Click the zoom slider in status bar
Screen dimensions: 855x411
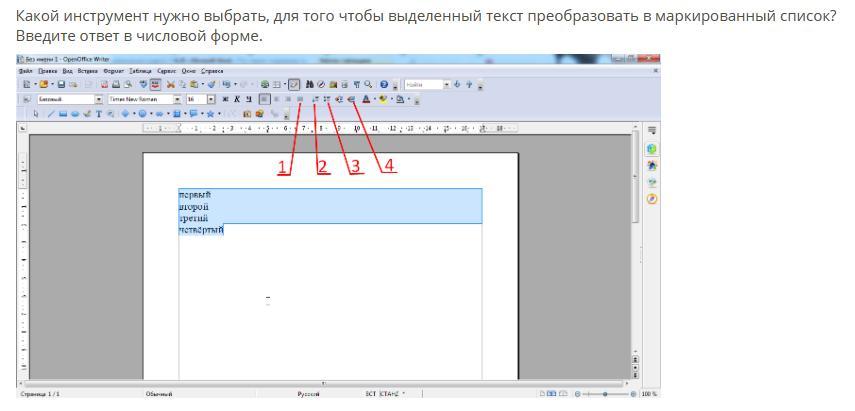(x=605, y=394)
